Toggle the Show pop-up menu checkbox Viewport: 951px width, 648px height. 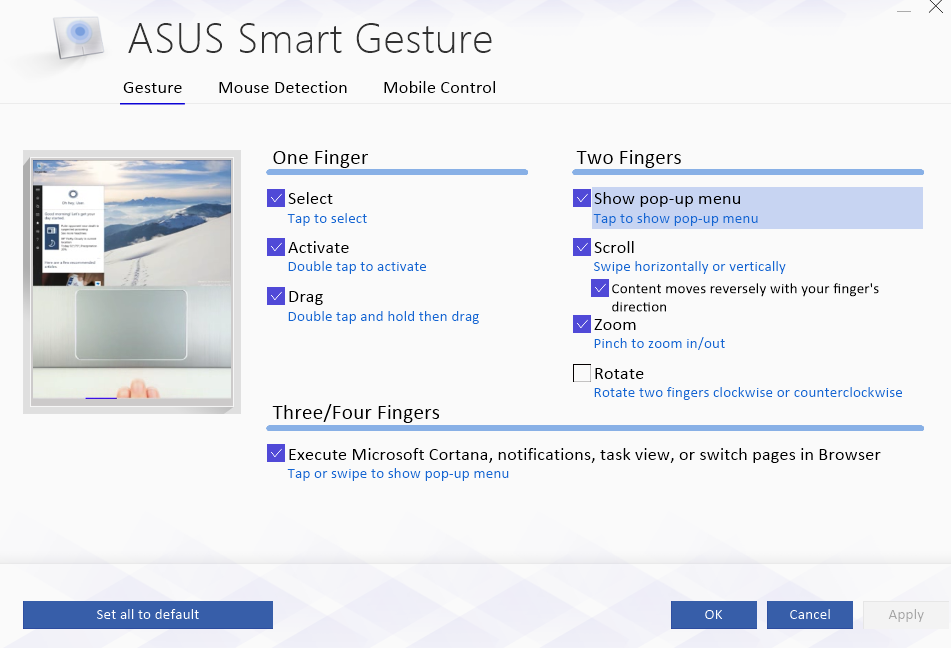pyautogui.click(x=582, y=198)
